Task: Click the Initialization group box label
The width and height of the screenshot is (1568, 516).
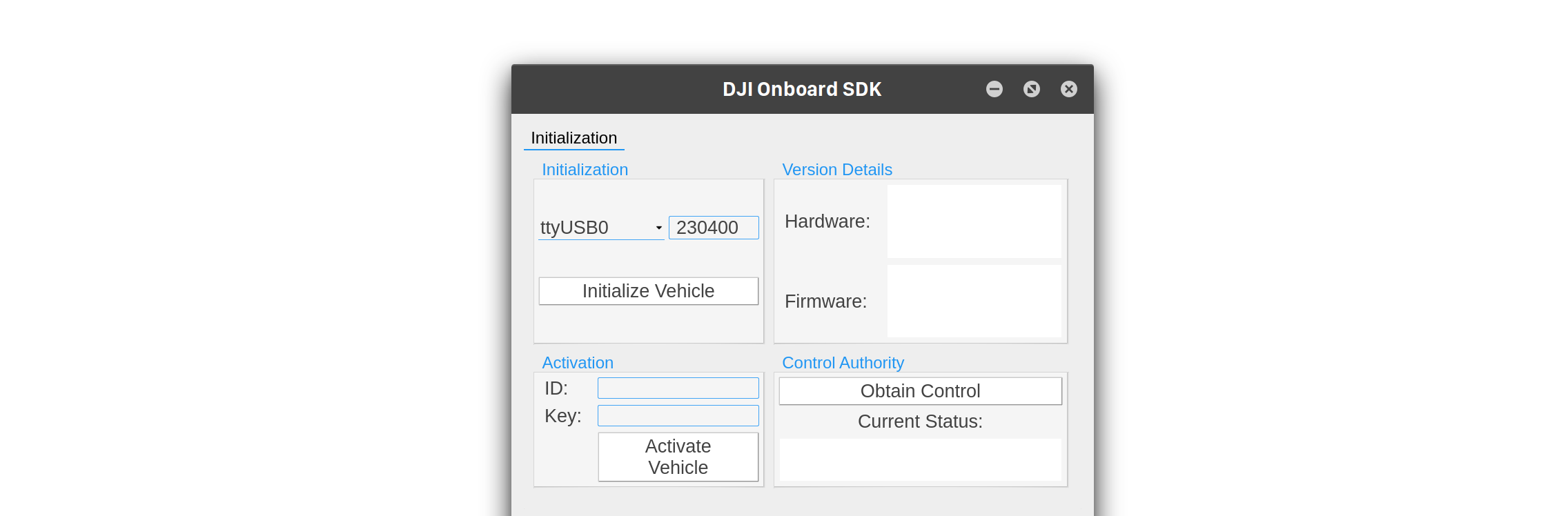Action: click(x=585, y=170)
